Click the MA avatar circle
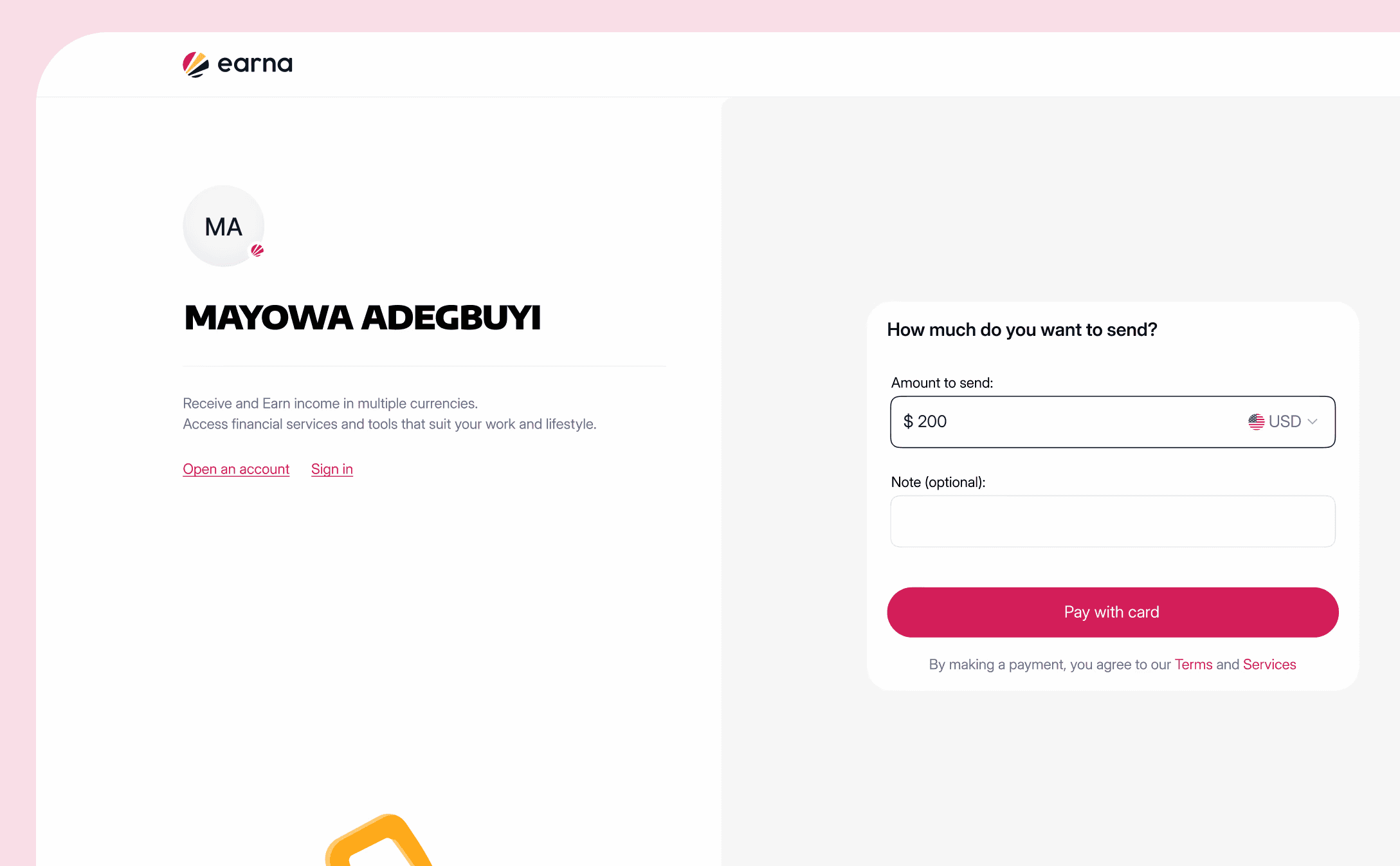 click(x=224, y=226)
